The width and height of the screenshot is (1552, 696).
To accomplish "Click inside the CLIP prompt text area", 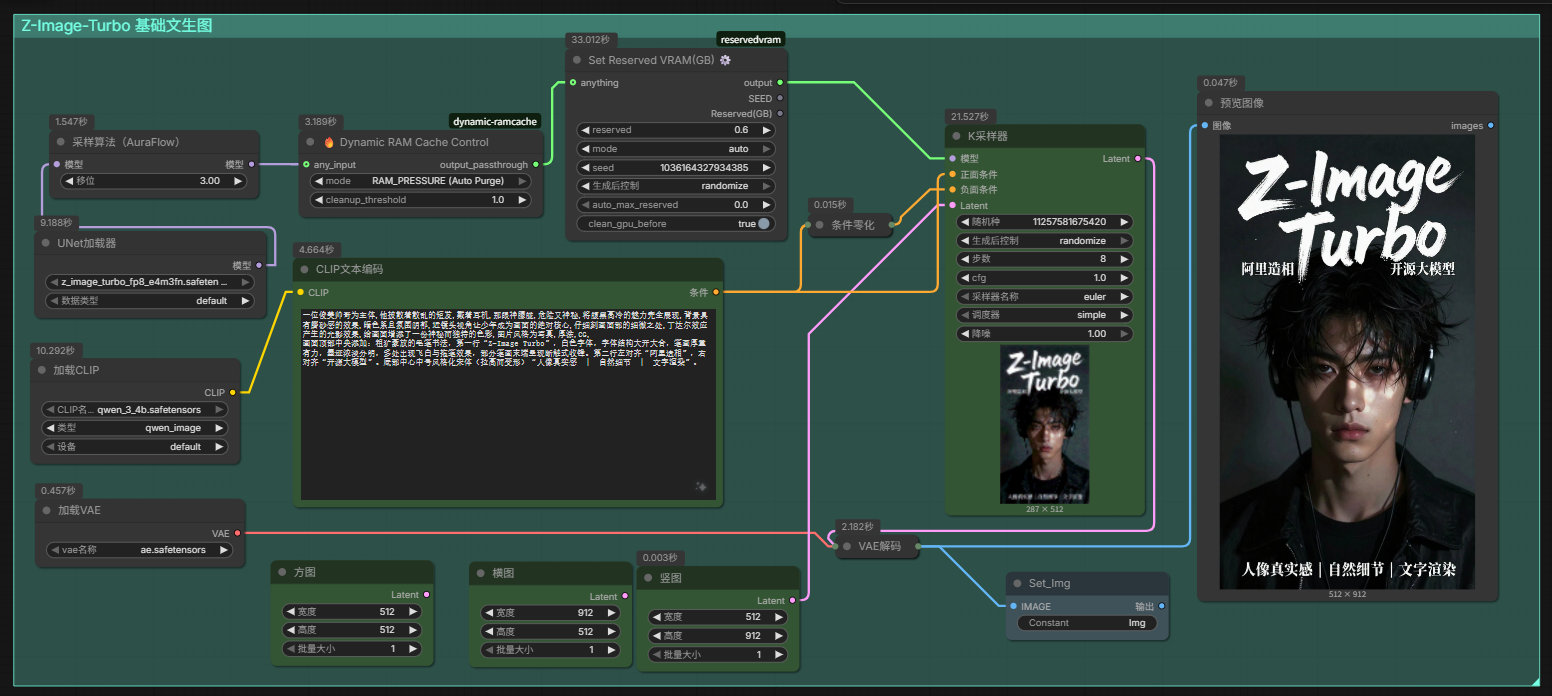I will point(508,404).
